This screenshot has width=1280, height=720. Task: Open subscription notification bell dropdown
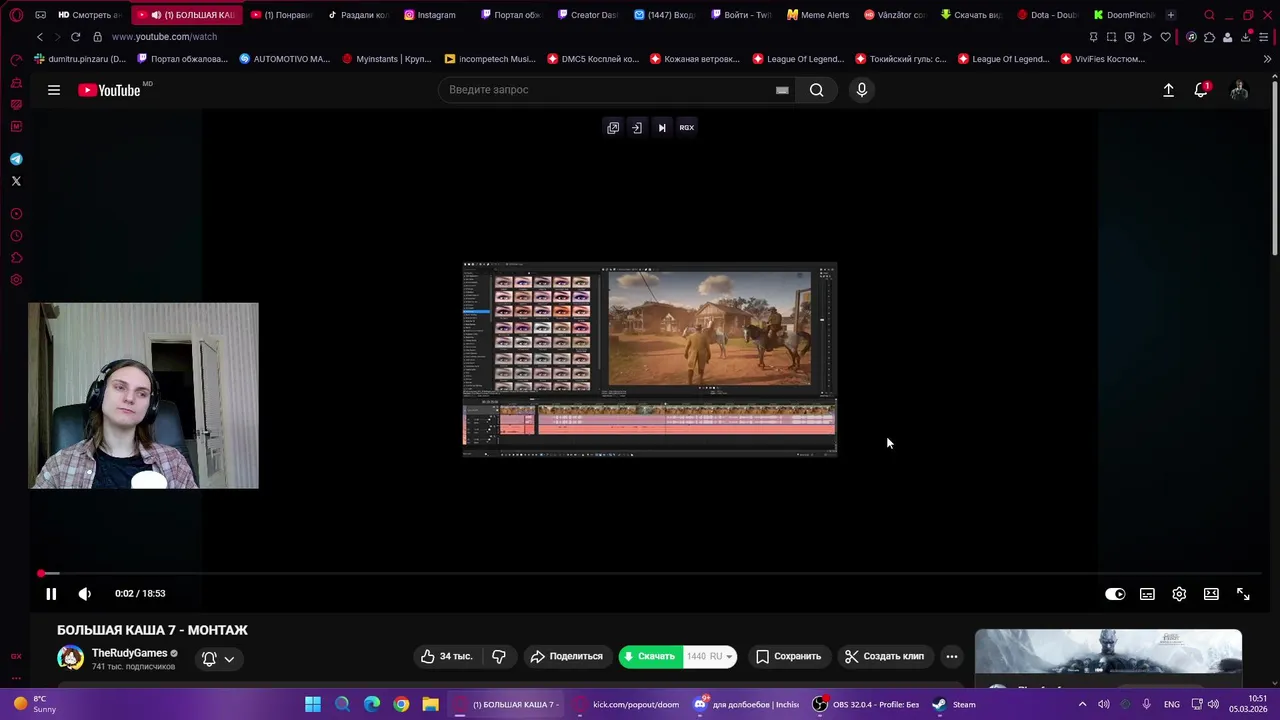[x=218, y=658]
